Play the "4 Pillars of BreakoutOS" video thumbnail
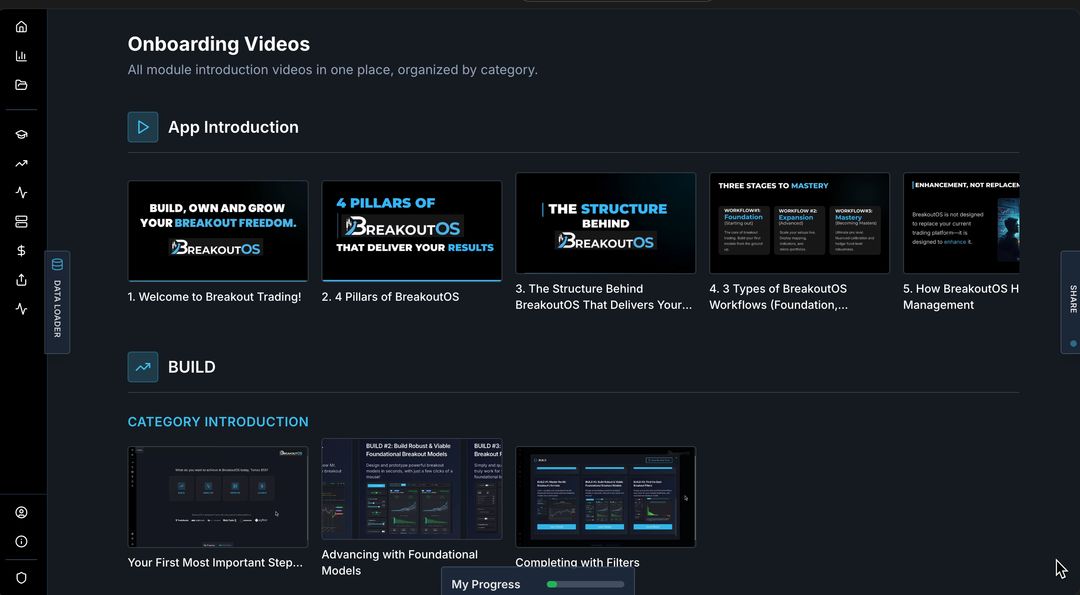Image resolution: width=1080 pixels, height=595 pixels. [411, 230]
